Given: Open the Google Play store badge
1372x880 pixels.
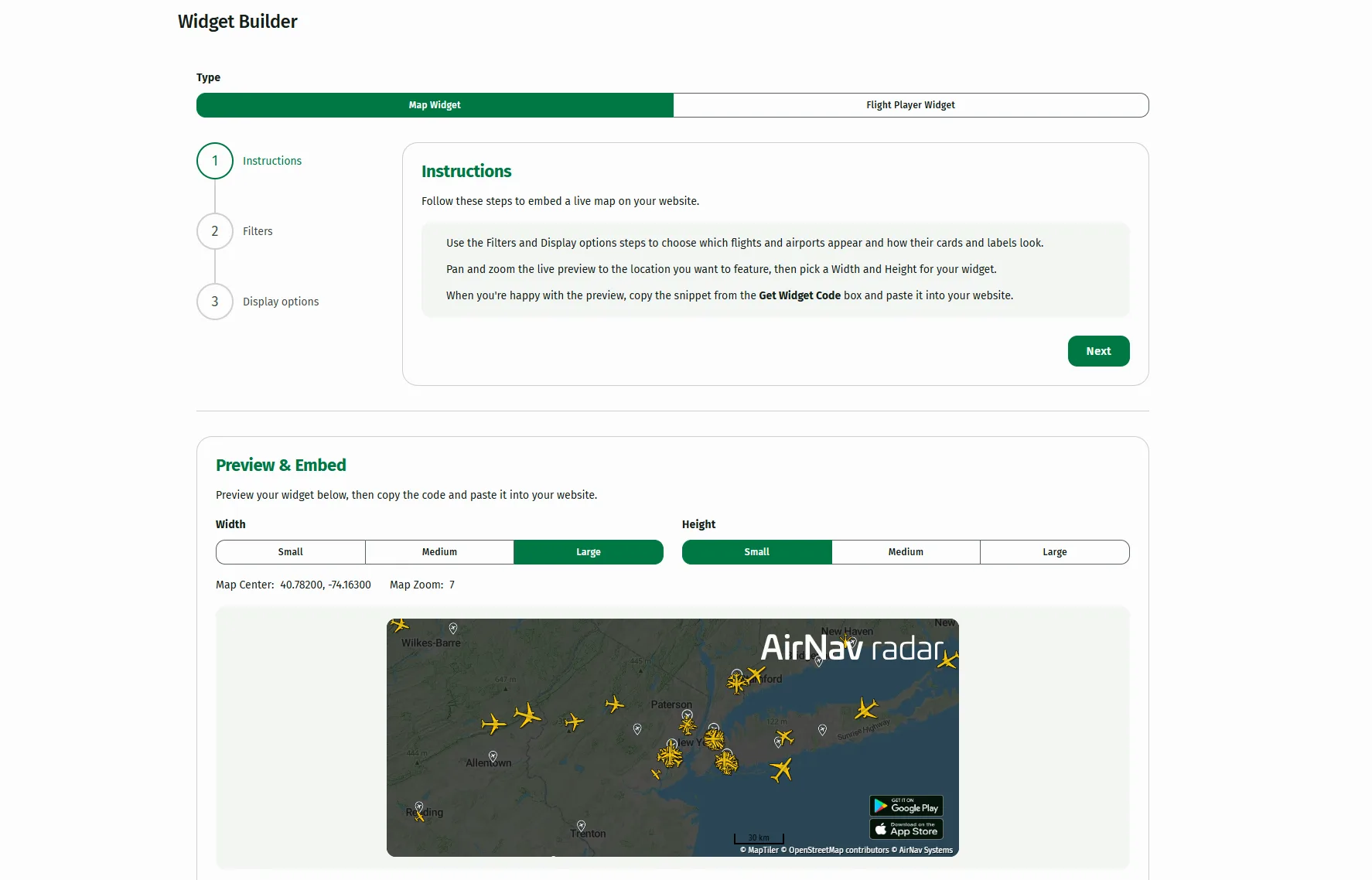Looking at the screenshot, I should [x=906, y=806].
